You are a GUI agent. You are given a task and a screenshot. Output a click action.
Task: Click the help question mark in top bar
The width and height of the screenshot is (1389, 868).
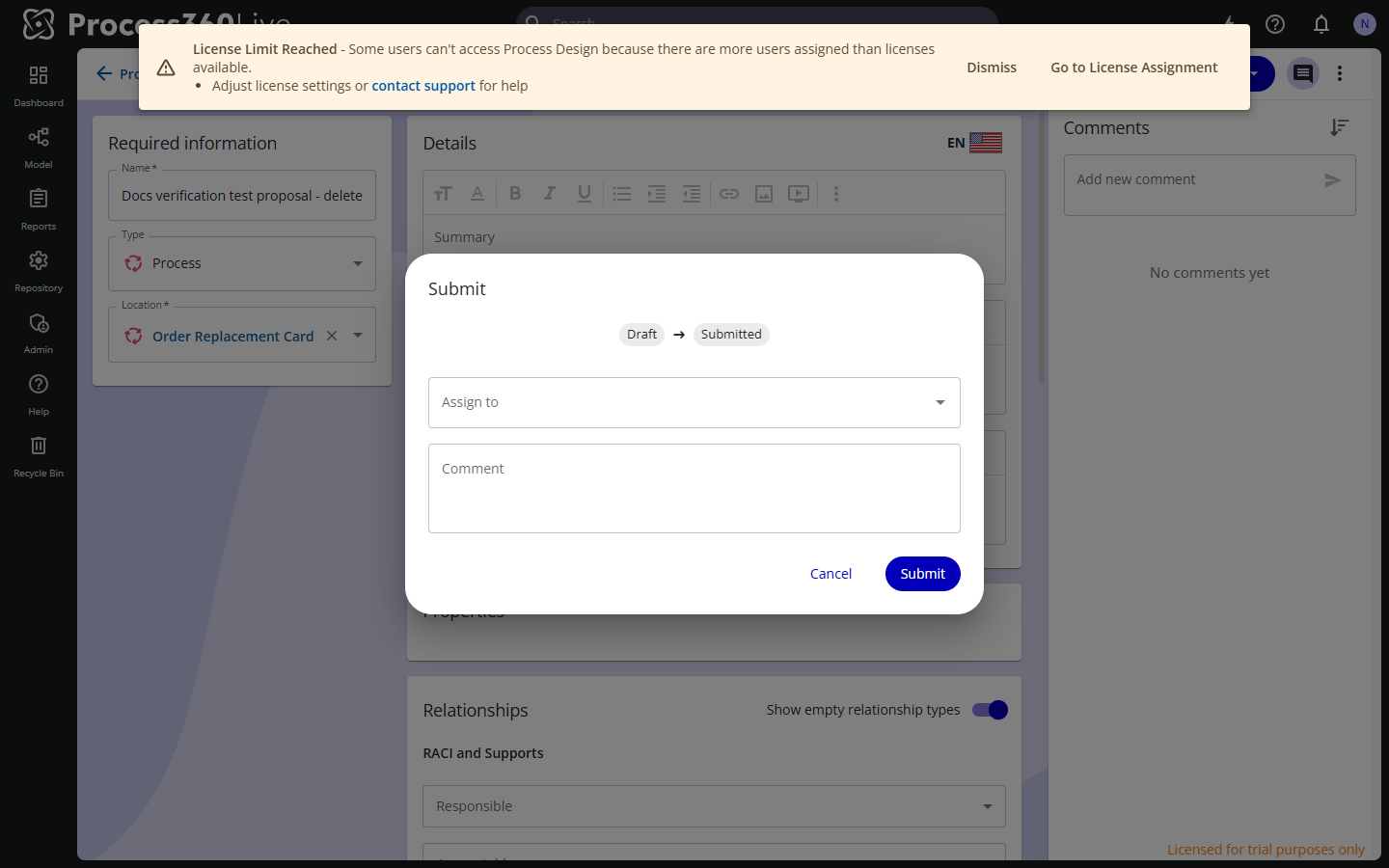pos(1275,24)
